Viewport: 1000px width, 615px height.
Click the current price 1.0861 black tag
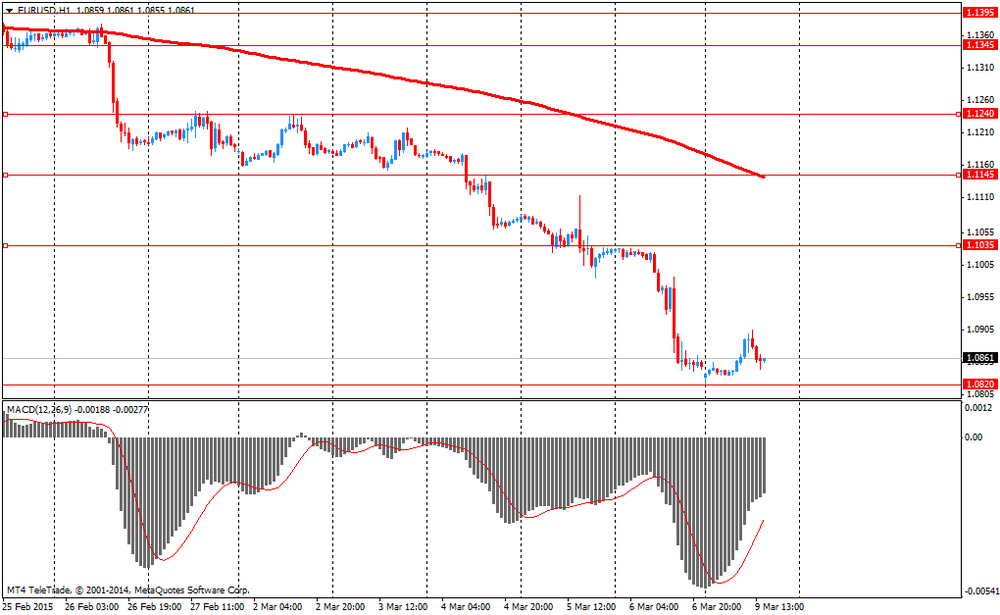pos(980,358)
